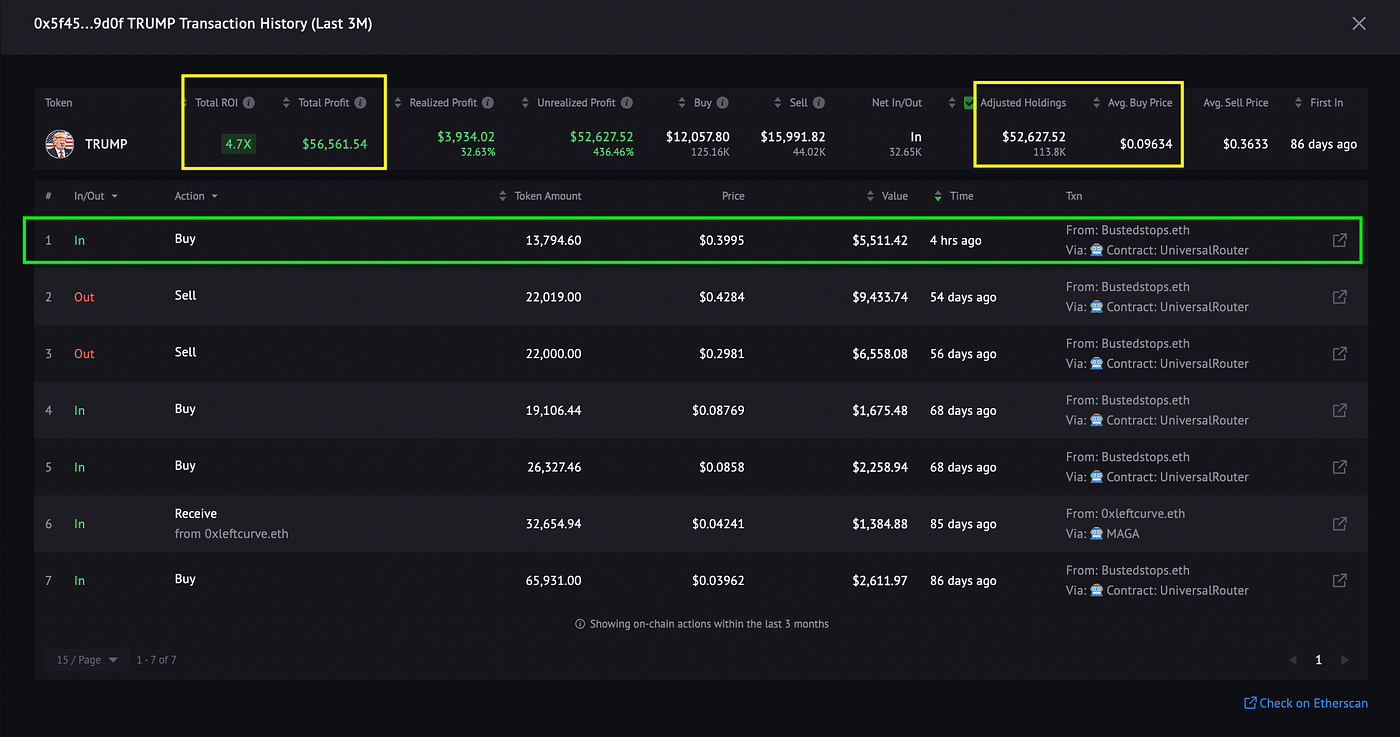Go to next page arrow
The width and height of the screenshot is (1400, 737).
click(x=1345, y=660)
